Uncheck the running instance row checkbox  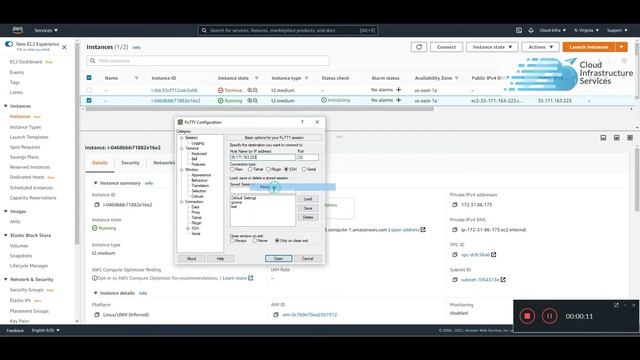pos(89,100)
